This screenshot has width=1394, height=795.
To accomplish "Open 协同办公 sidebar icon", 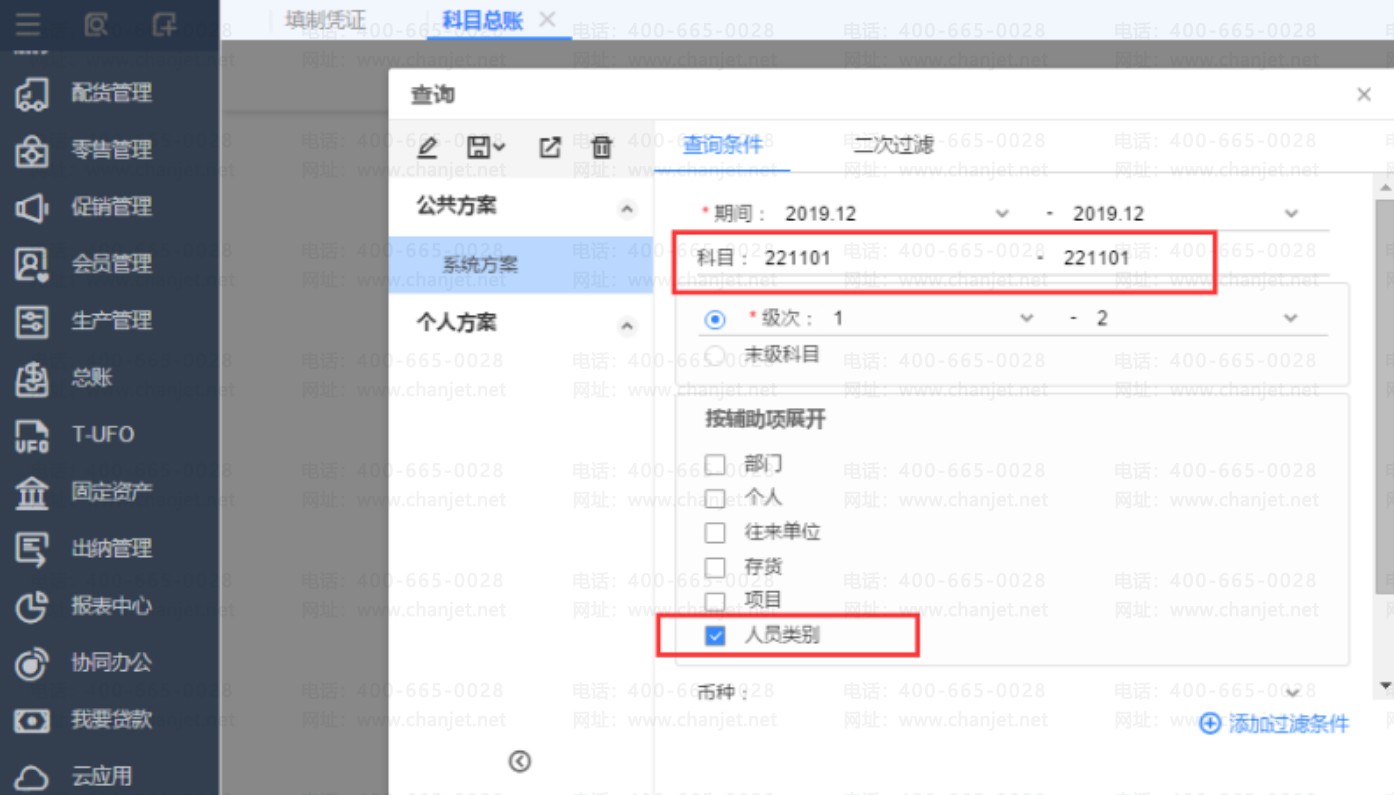I will [32, 664].
